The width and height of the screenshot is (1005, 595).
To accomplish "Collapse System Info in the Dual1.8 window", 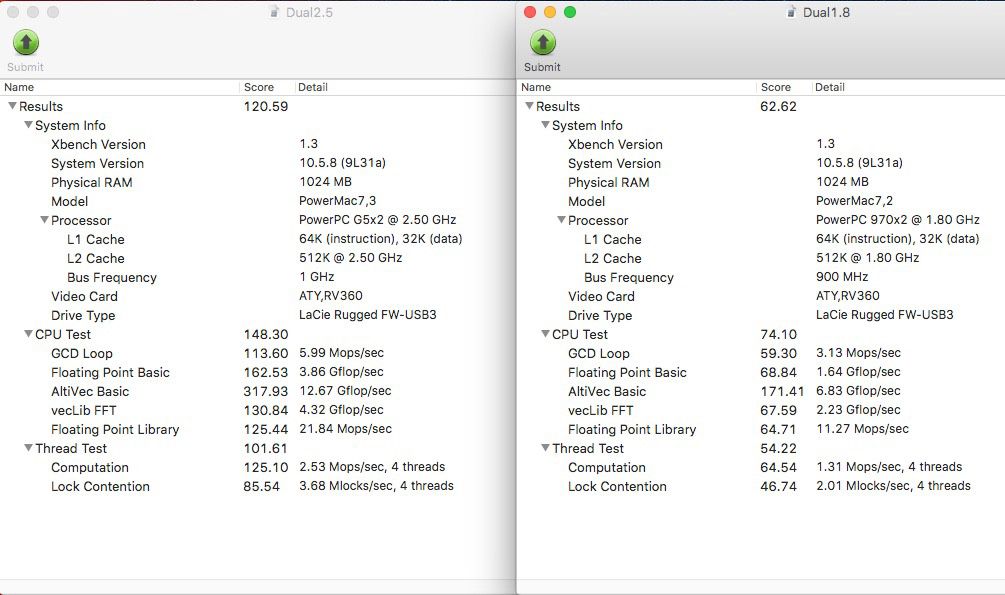I will [545, 125].
